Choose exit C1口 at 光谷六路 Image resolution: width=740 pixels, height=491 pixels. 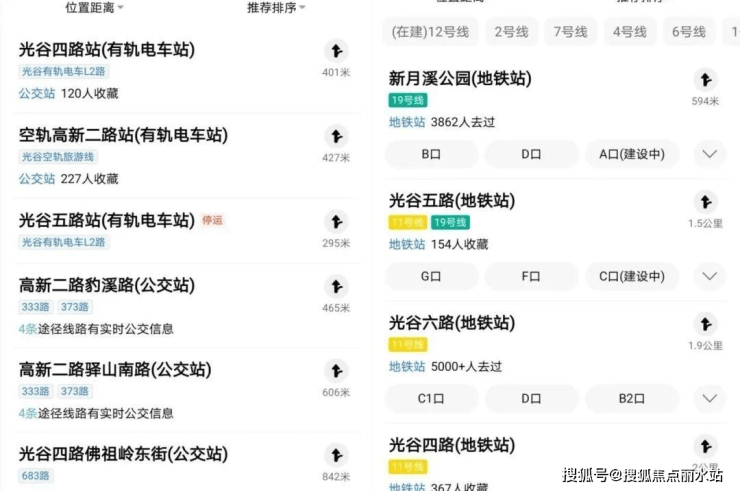(431, 398)
